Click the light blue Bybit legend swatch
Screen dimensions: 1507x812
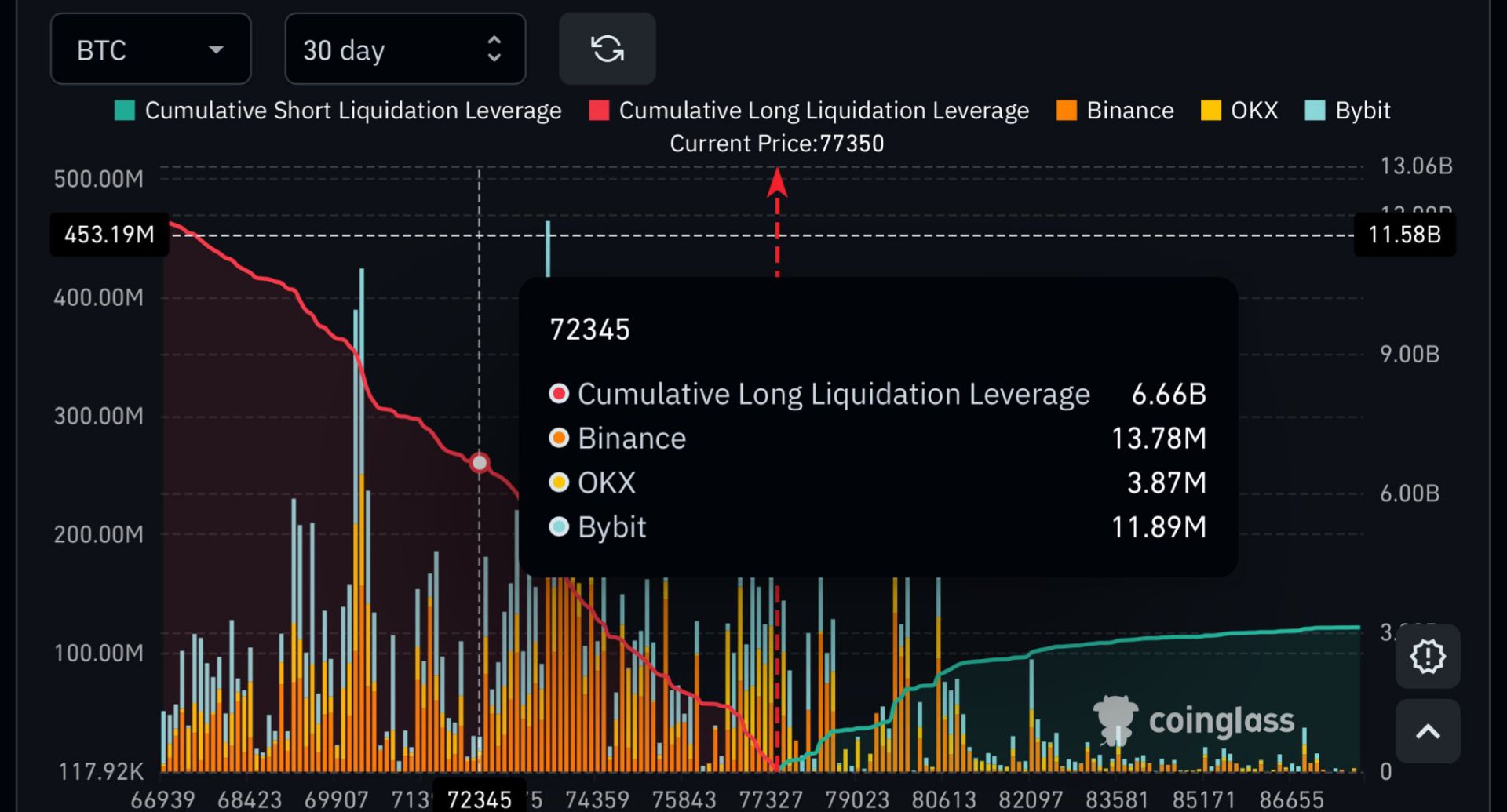[1315, 111]
